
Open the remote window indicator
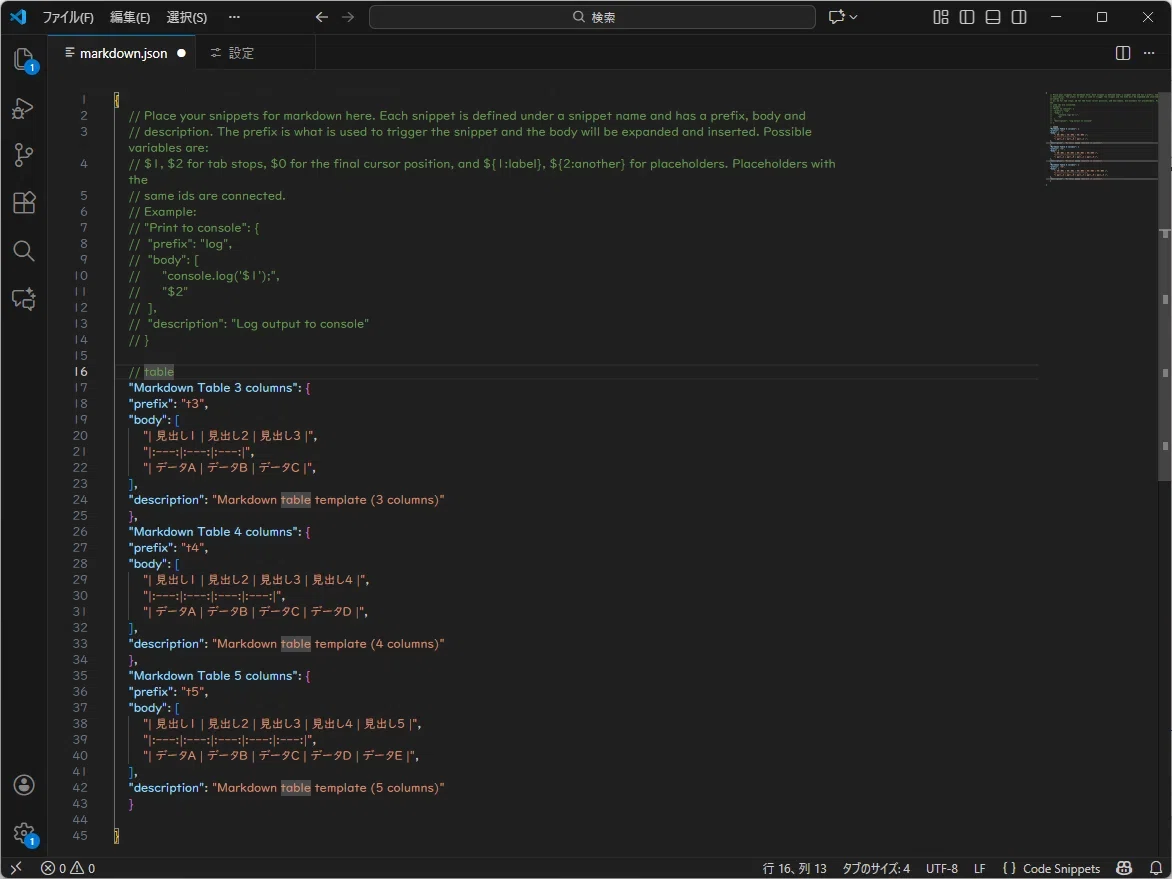pos(16,868)
